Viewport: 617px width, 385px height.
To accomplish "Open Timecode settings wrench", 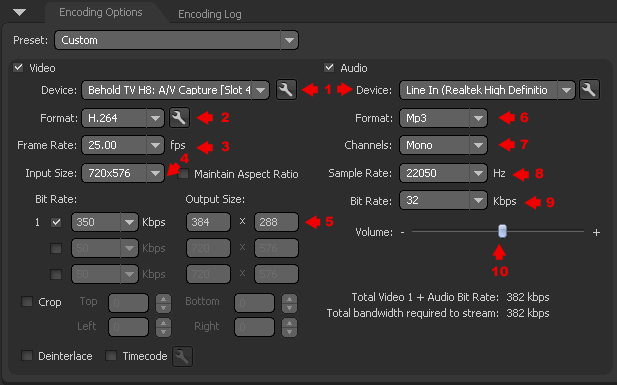I will 182,356.
